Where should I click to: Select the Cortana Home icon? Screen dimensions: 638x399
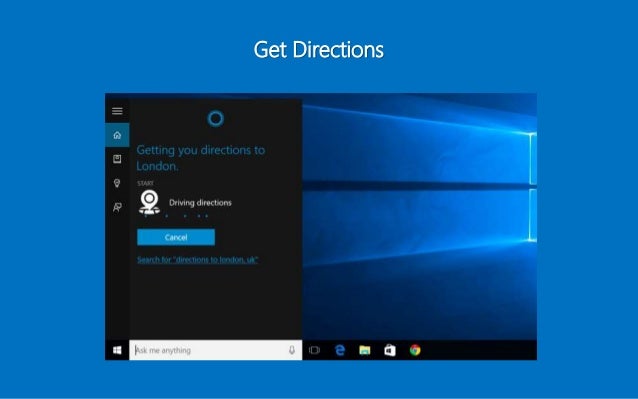[117, 135]
